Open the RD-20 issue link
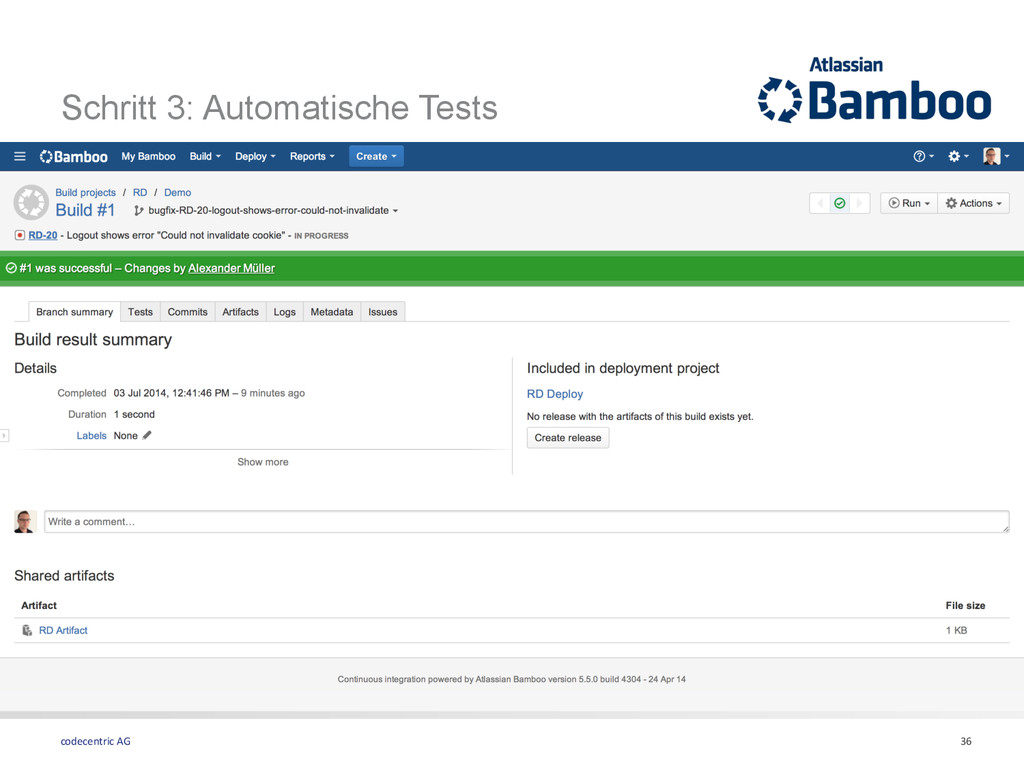 click(x=43, y=235)
